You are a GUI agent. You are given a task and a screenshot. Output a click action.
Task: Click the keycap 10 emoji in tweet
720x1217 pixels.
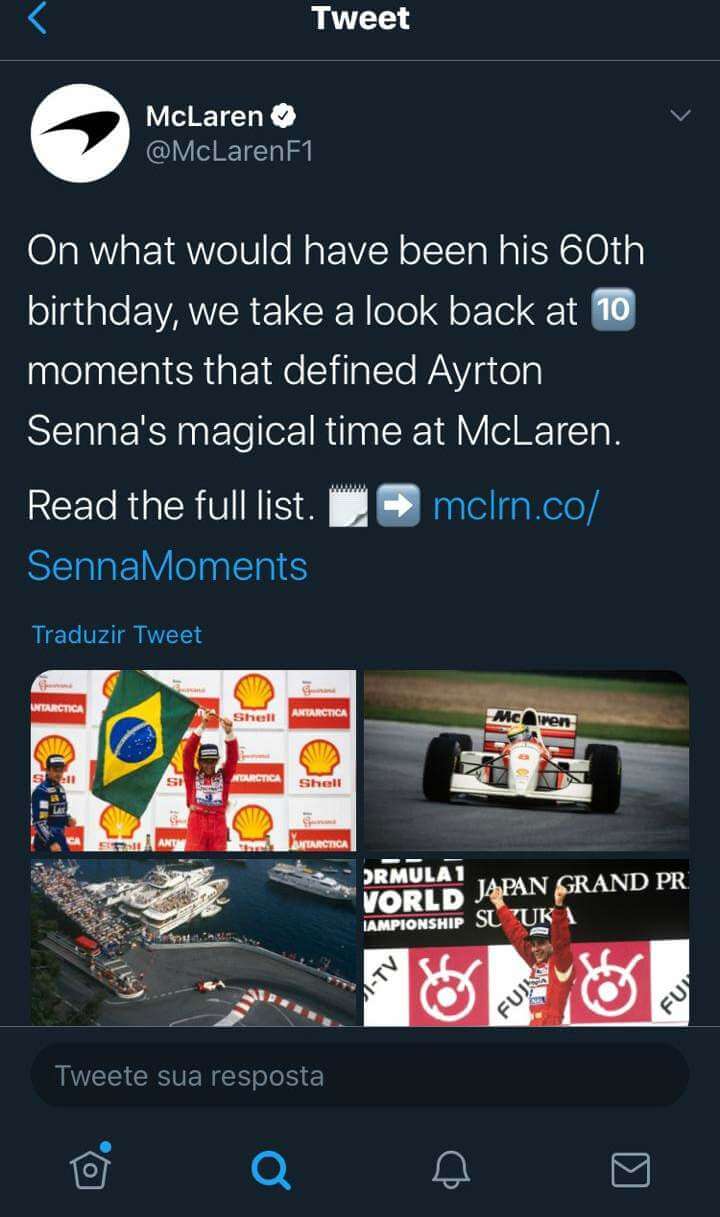613,313
